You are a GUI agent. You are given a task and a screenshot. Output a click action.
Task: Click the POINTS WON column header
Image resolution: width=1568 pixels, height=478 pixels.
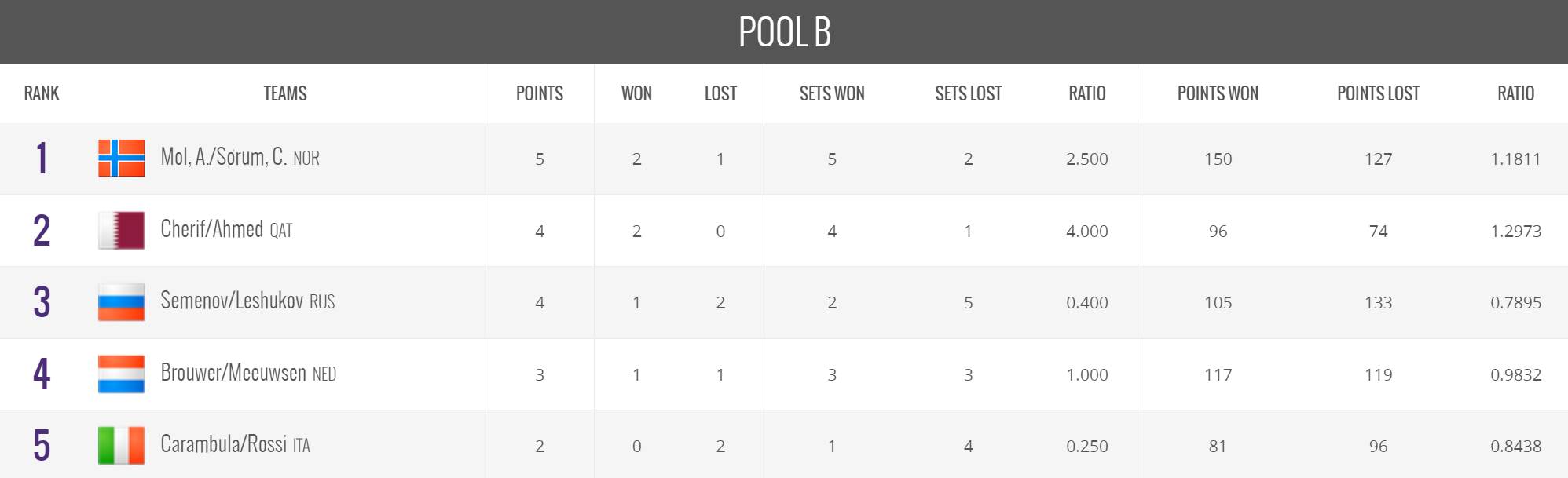point(1218,93)
